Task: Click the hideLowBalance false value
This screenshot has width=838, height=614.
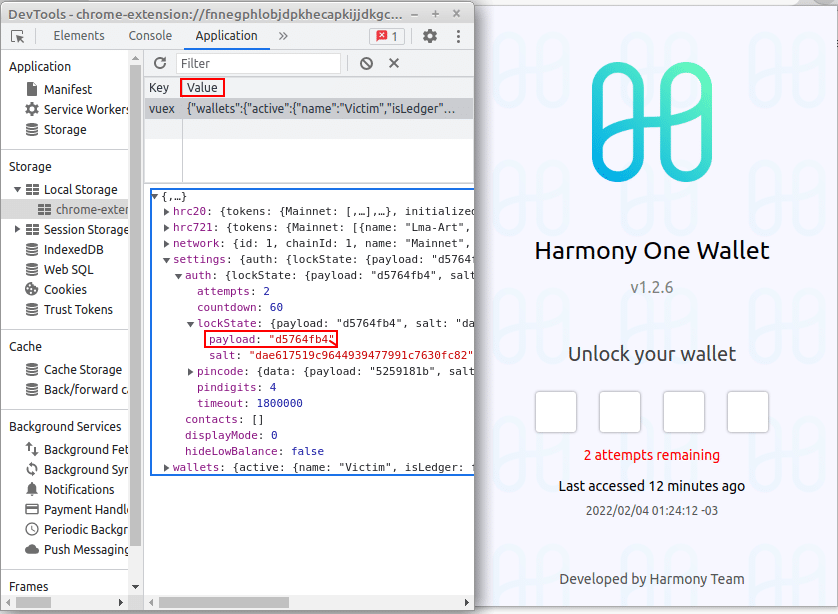Action: tap(307, 452)
